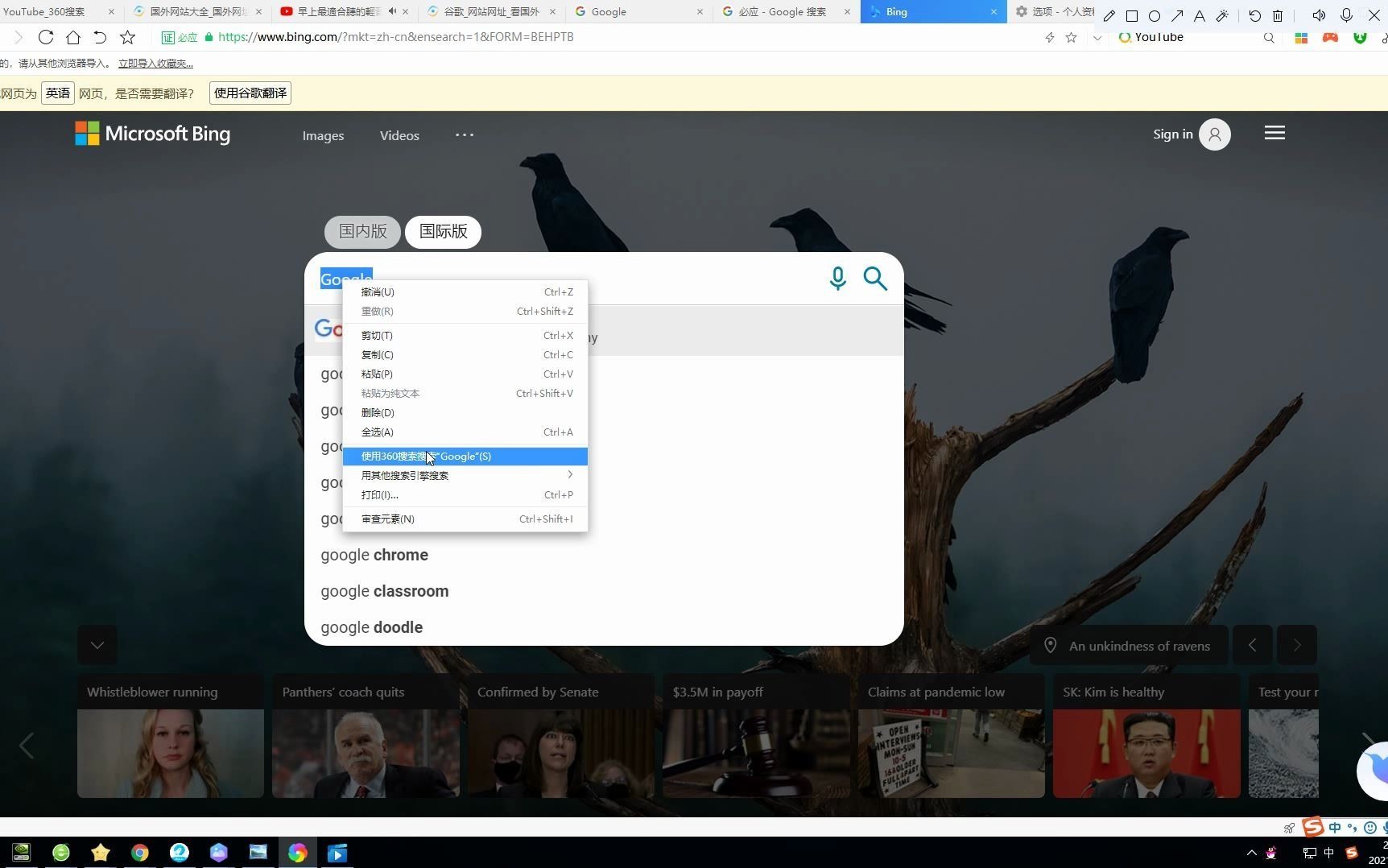Choose 剪切(T) in context menu
This screenshot has height=868, width=1388.
pyautogui.click(x=465, y=336)
